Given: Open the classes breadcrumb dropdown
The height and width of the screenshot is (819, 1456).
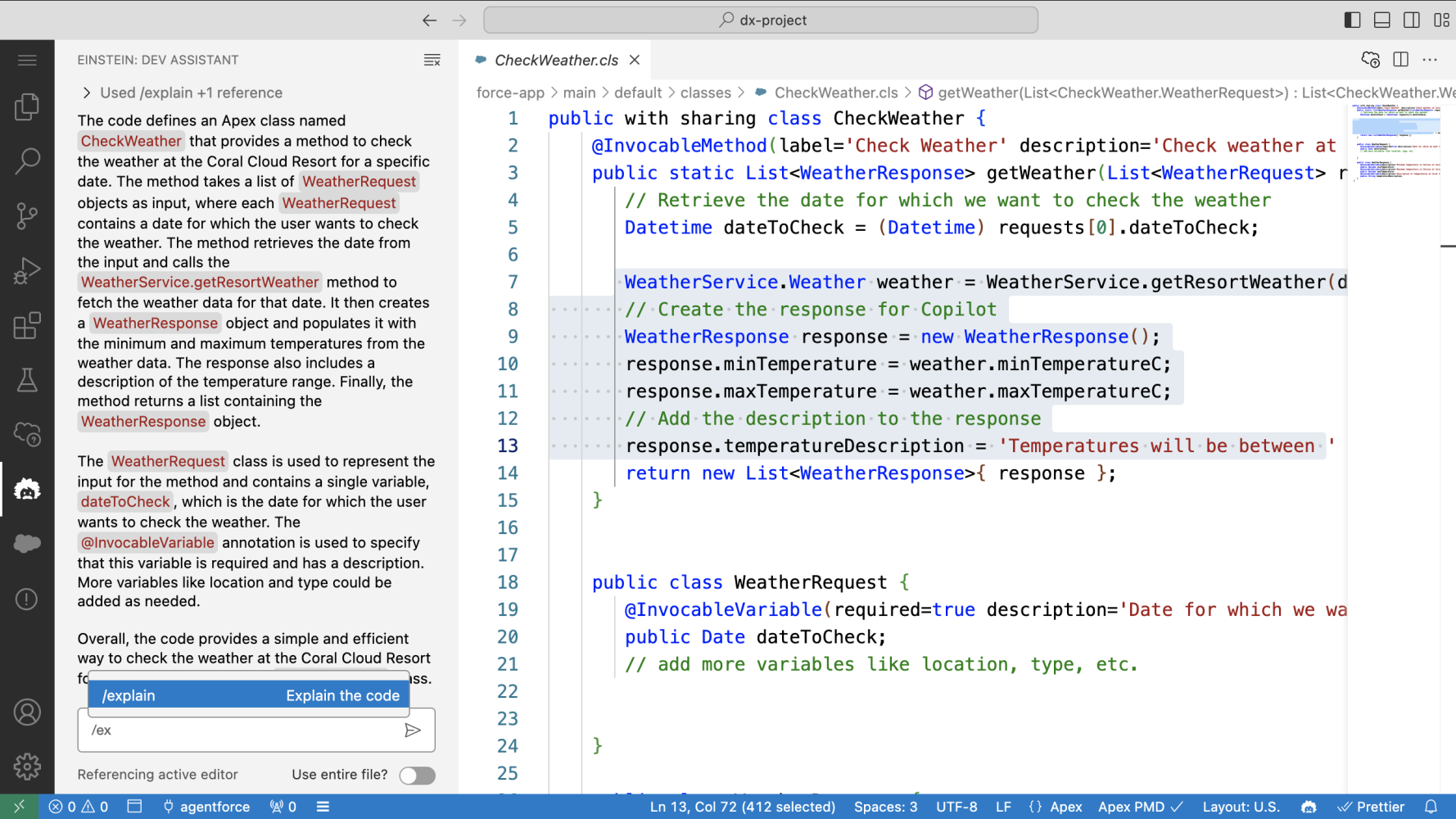Looking at the screenshot, I should (705, 93).
